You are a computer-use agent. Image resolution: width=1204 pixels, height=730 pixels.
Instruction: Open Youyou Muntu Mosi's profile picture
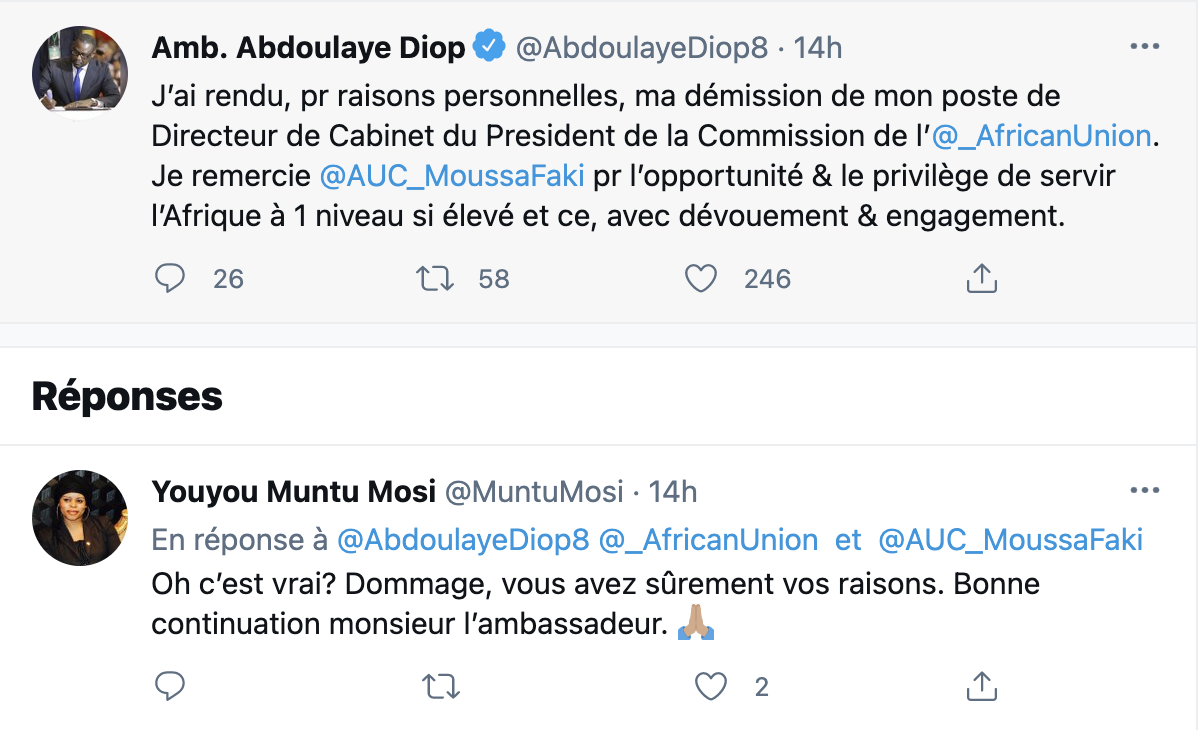point(79,518)
